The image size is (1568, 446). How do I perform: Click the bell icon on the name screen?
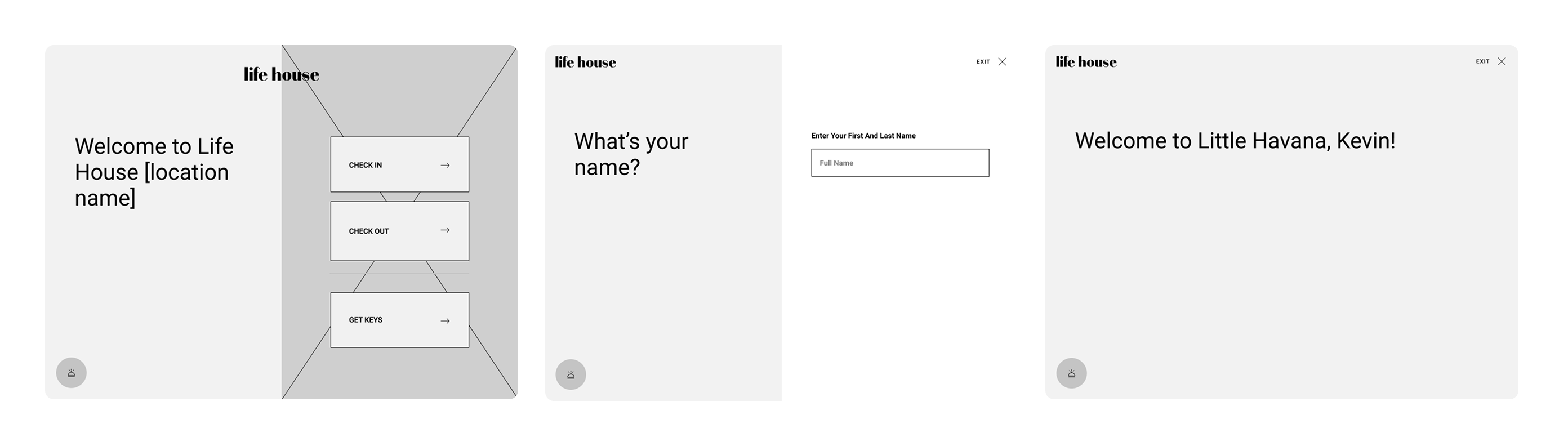tap(571, 374)
